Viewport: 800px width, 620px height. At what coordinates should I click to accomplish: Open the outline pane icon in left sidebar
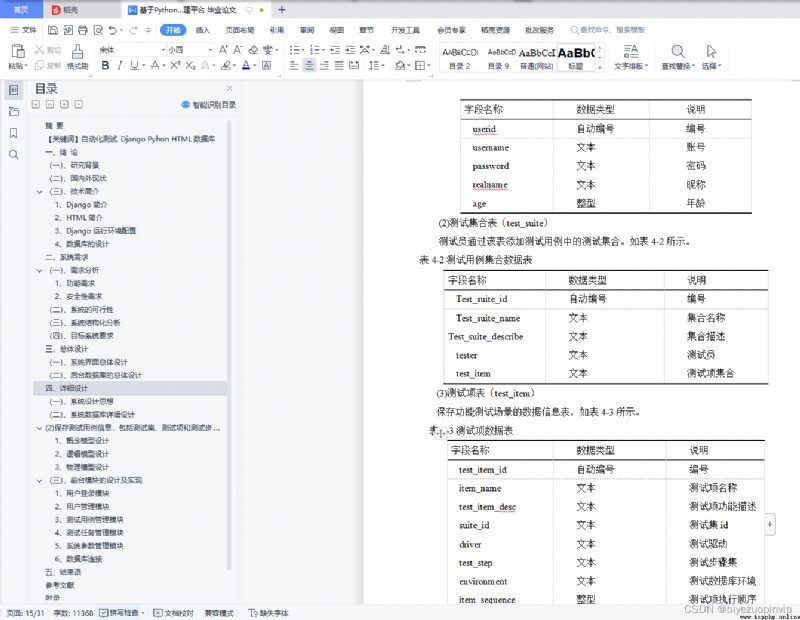tap(14, 90)
